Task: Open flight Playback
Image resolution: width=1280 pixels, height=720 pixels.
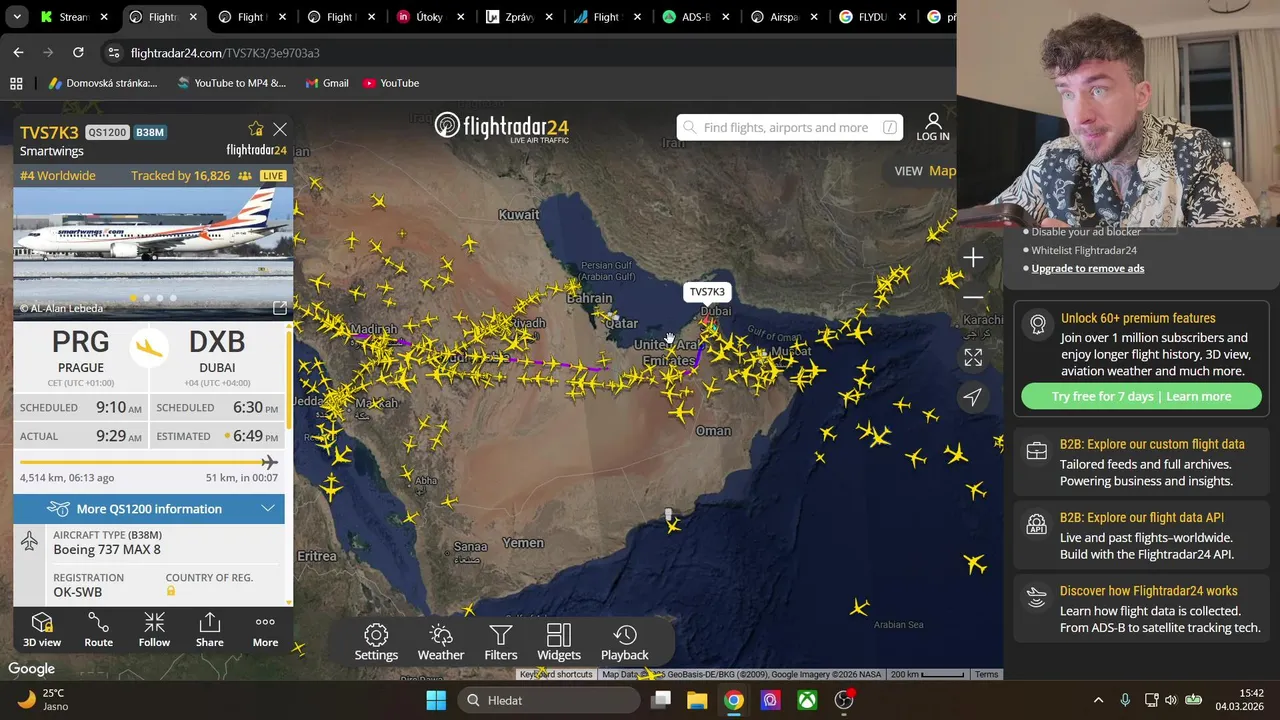Action: pos(625,643)
